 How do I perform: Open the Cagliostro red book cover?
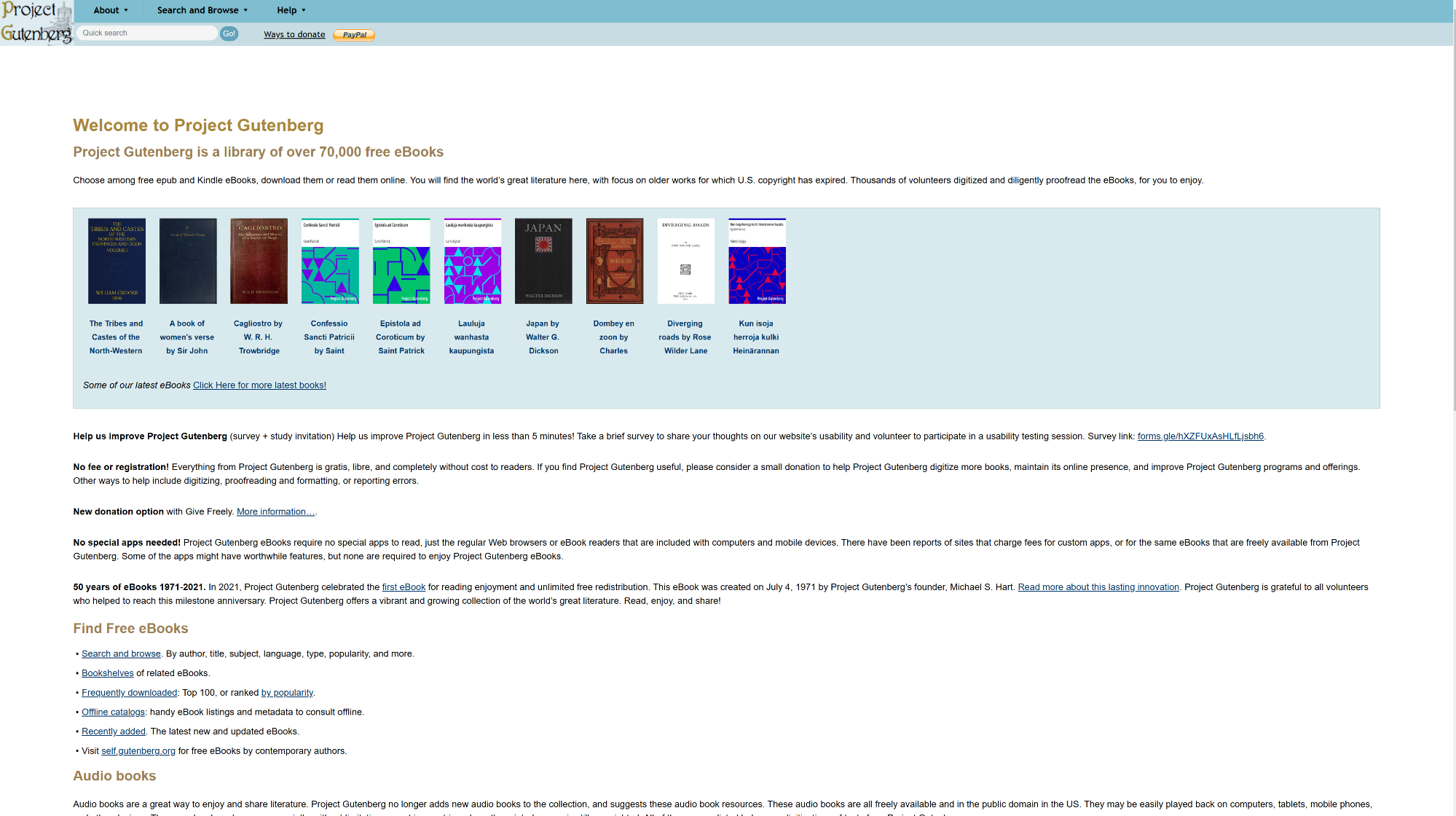pyautogui.click(x=259, y=261)
